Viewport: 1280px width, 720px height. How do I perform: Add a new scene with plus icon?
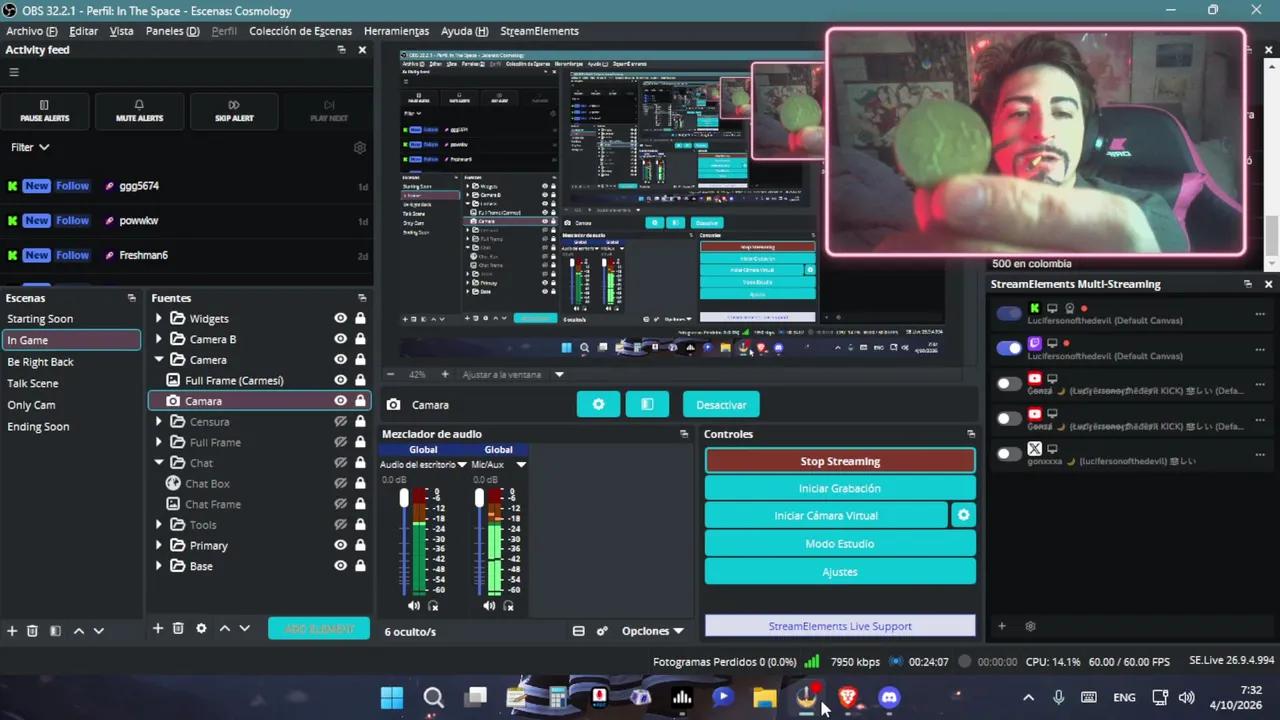[x=12, y=631]
